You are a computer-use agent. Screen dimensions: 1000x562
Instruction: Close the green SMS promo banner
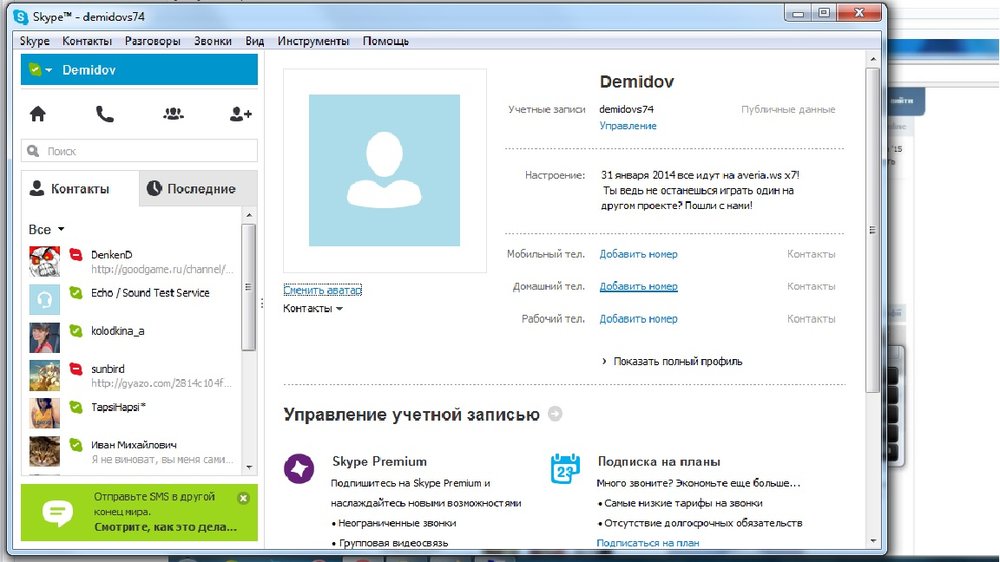[243, 498]
